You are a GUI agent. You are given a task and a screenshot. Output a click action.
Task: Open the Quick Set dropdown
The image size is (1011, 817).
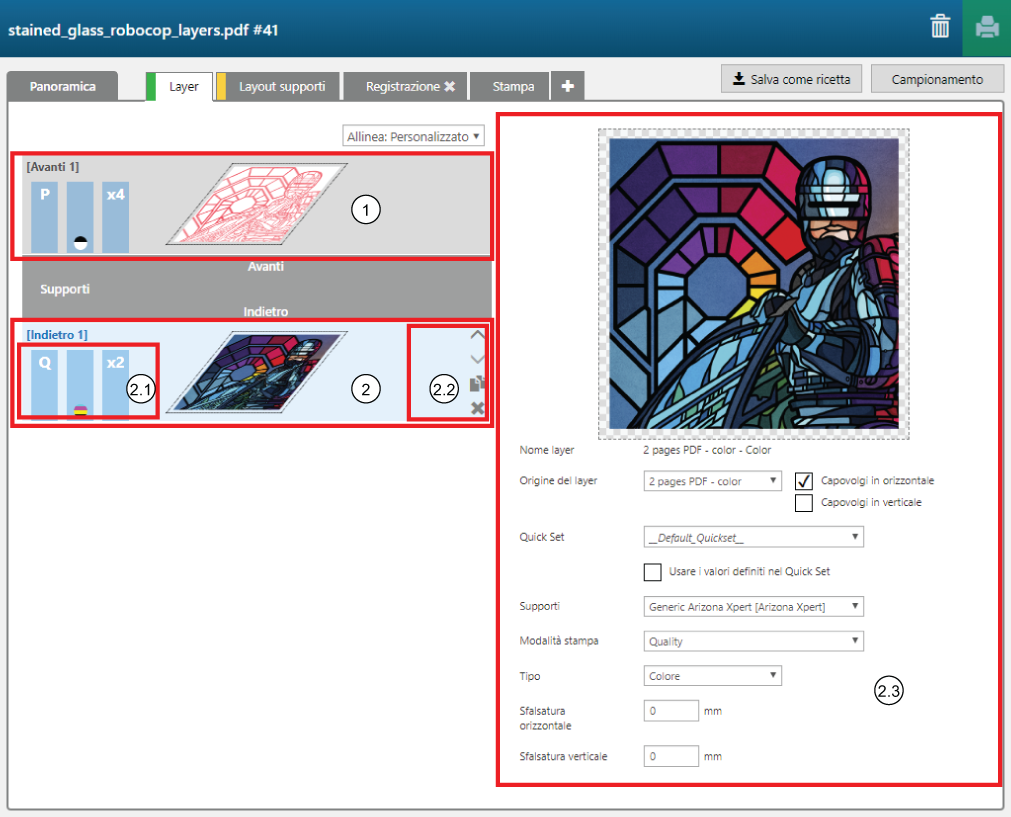click(x=753, y=537)
